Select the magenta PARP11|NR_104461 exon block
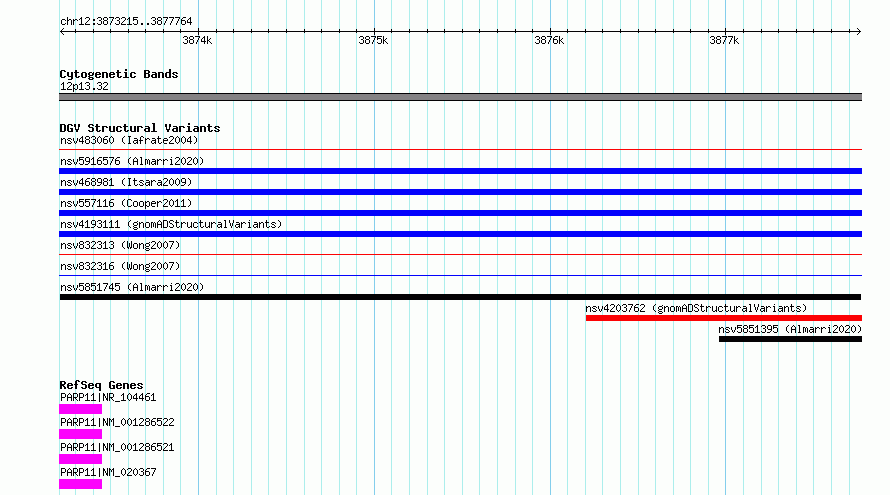The image size is (890, 495). pos(81,409)
